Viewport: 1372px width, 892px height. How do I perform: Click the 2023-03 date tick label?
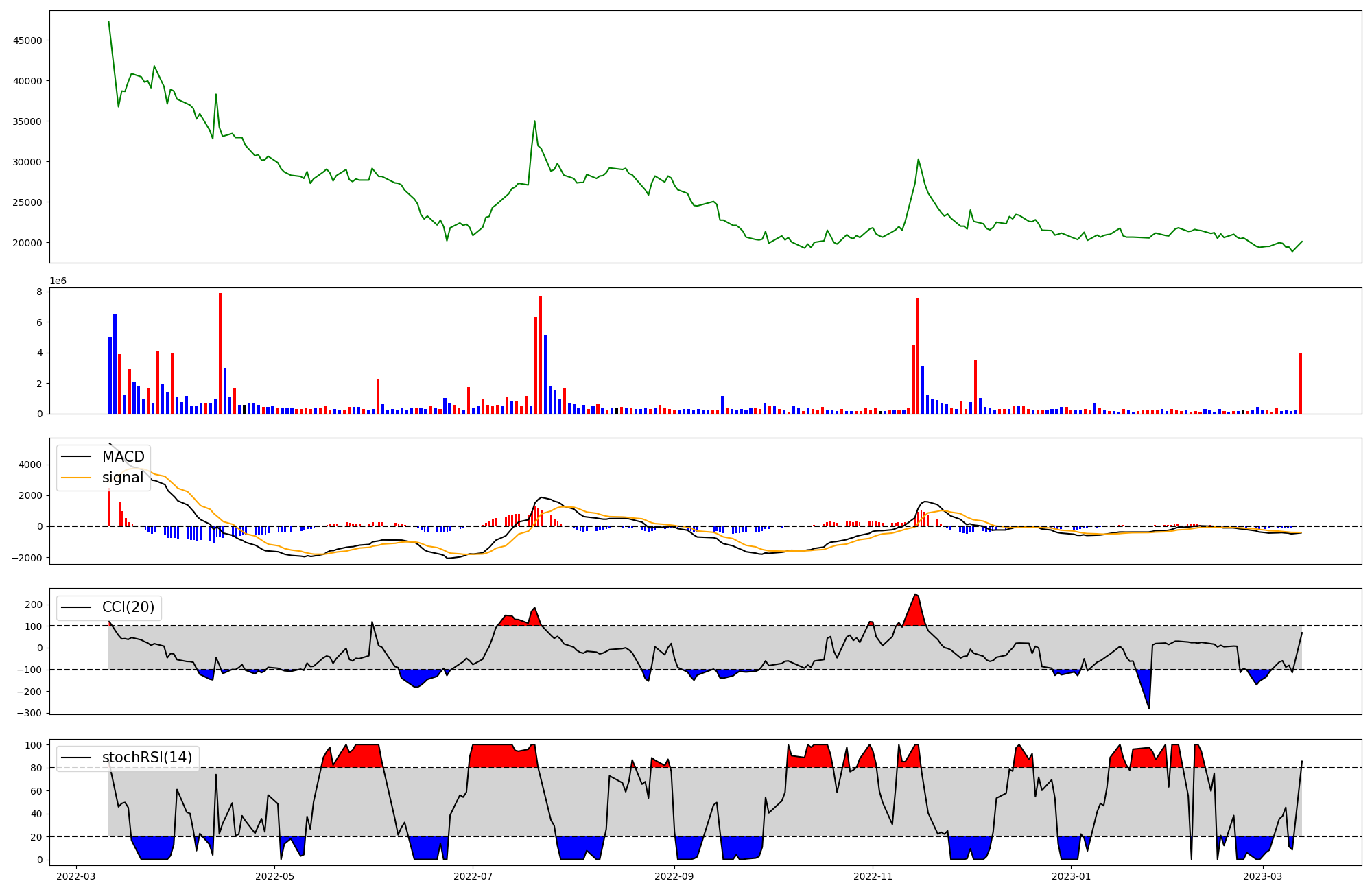coord(1263,876)
